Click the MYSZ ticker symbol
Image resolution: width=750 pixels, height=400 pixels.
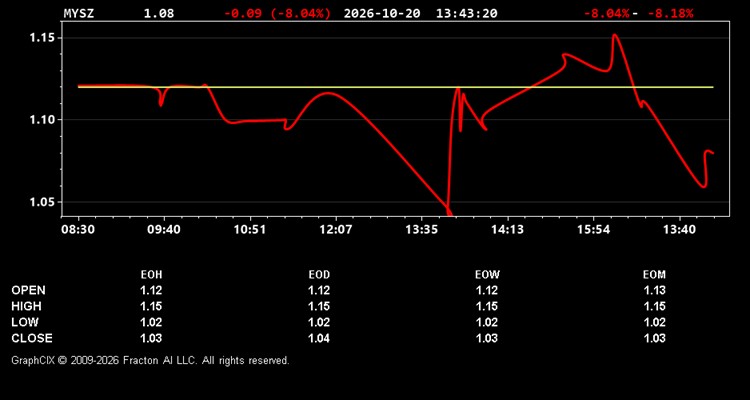(79, 13)
